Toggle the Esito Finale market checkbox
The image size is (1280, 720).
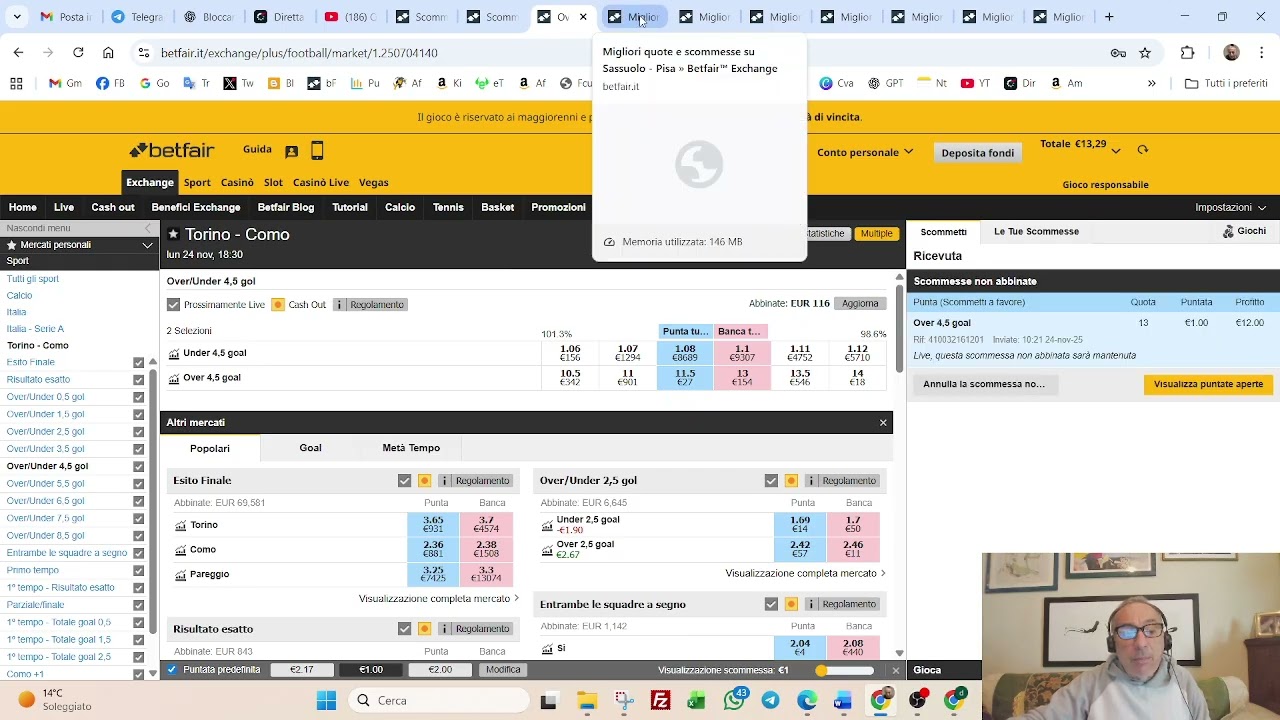(404, 481)
